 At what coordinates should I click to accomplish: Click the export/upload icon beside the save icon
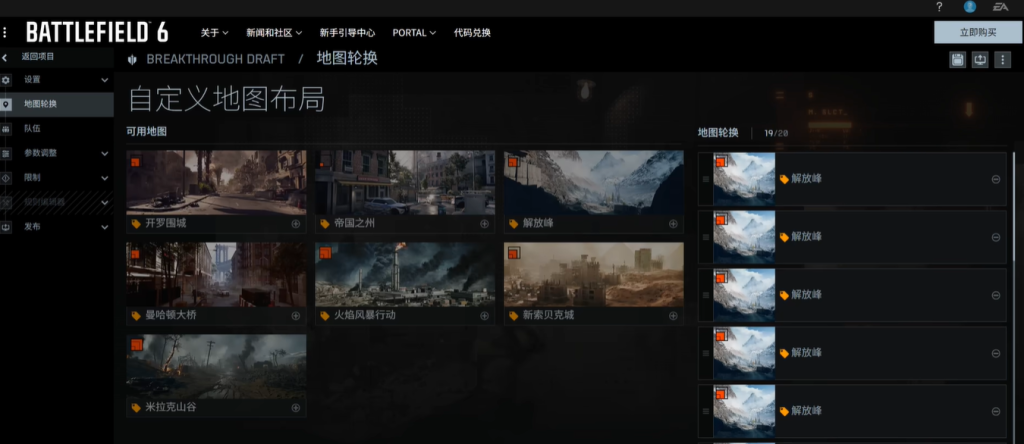[x=980, y=60]
